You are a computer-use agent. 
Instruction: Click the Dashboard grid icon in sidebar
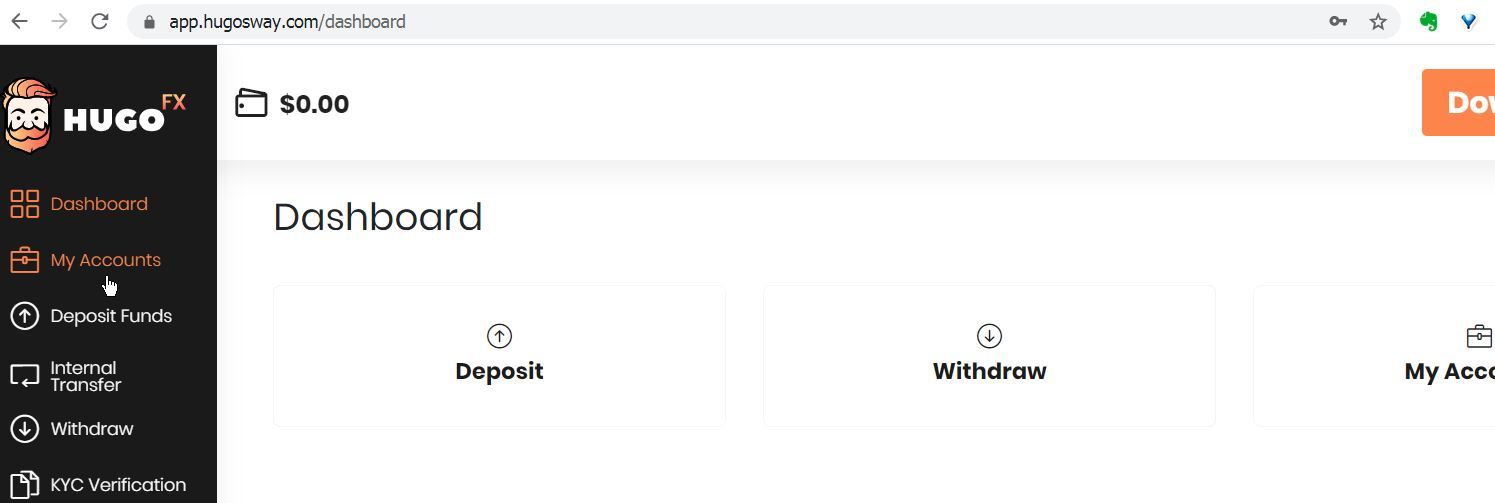pos(24,204)
